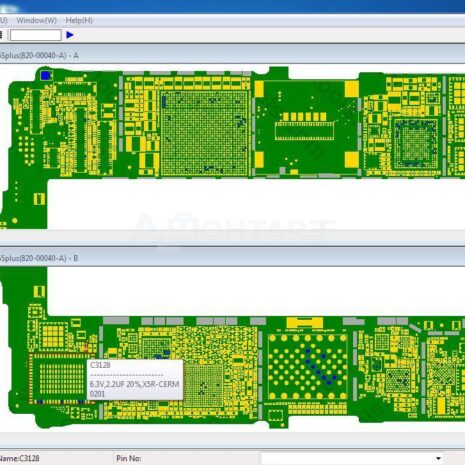Click the search input box in toolbar
This screenshot has width=465, height=465.
point(36,35)
